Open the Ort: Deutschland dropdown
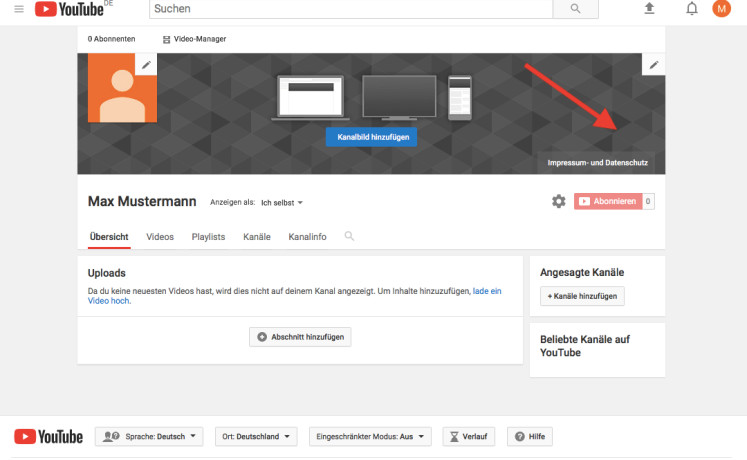747x460 pixels. coord(256,436)
